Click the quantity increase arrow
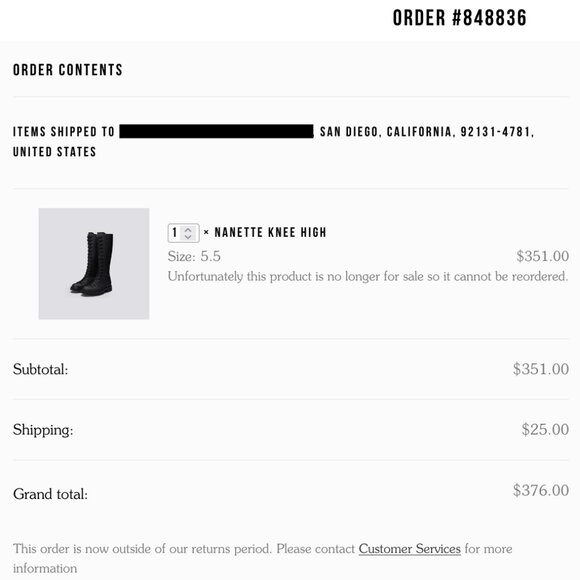580x580 pixels. click(188, 229)
